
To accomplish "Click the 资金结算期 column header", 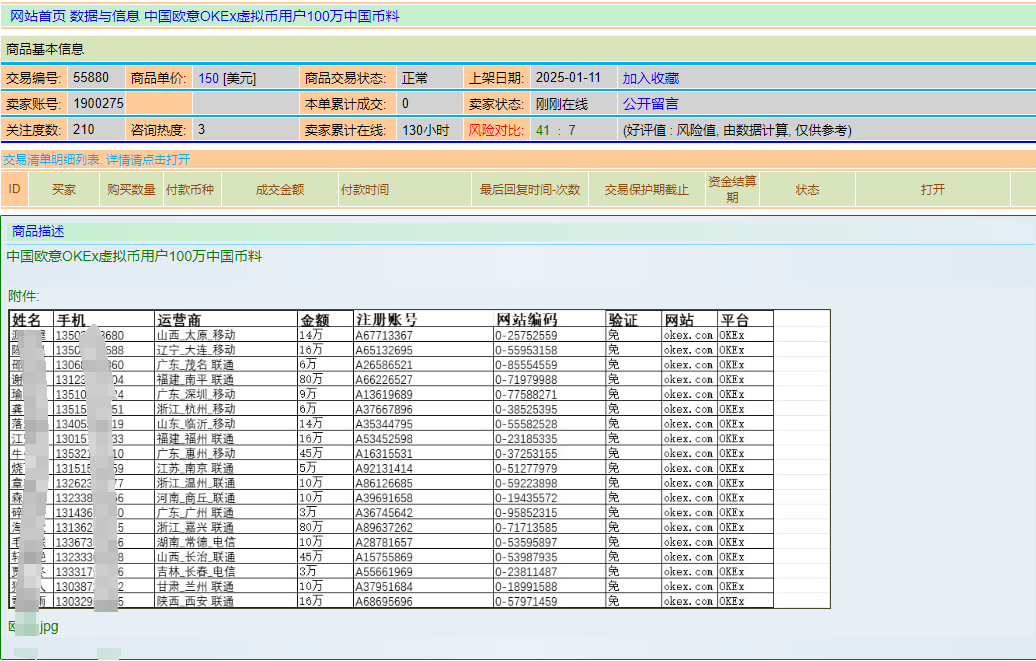I will 732,189.
